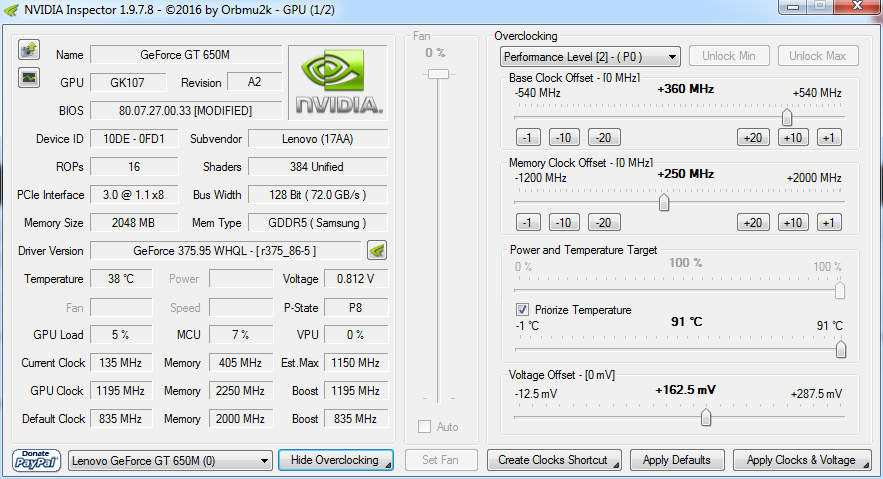Click Hide Overclocking button
Viewport: 883px width, 479px height.
336,460
